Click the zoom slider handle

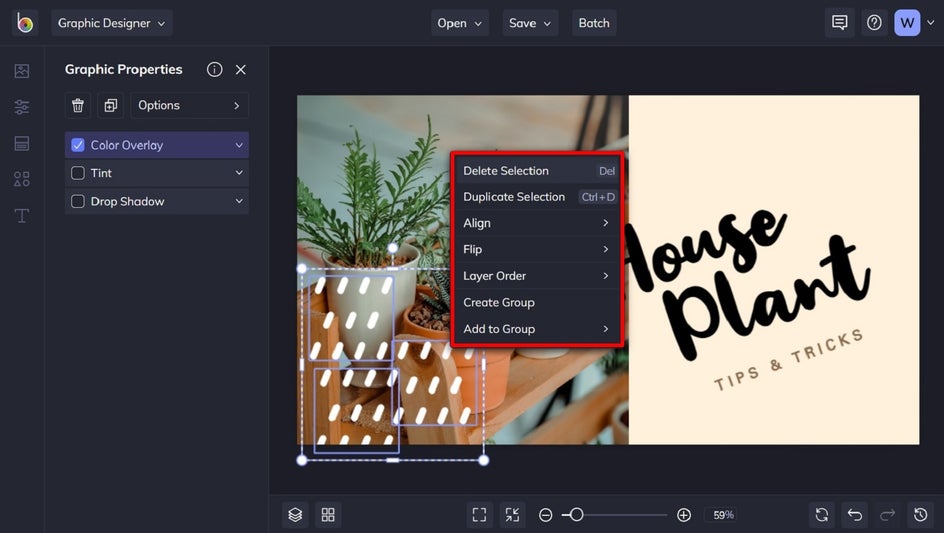(x=576, y=515)
